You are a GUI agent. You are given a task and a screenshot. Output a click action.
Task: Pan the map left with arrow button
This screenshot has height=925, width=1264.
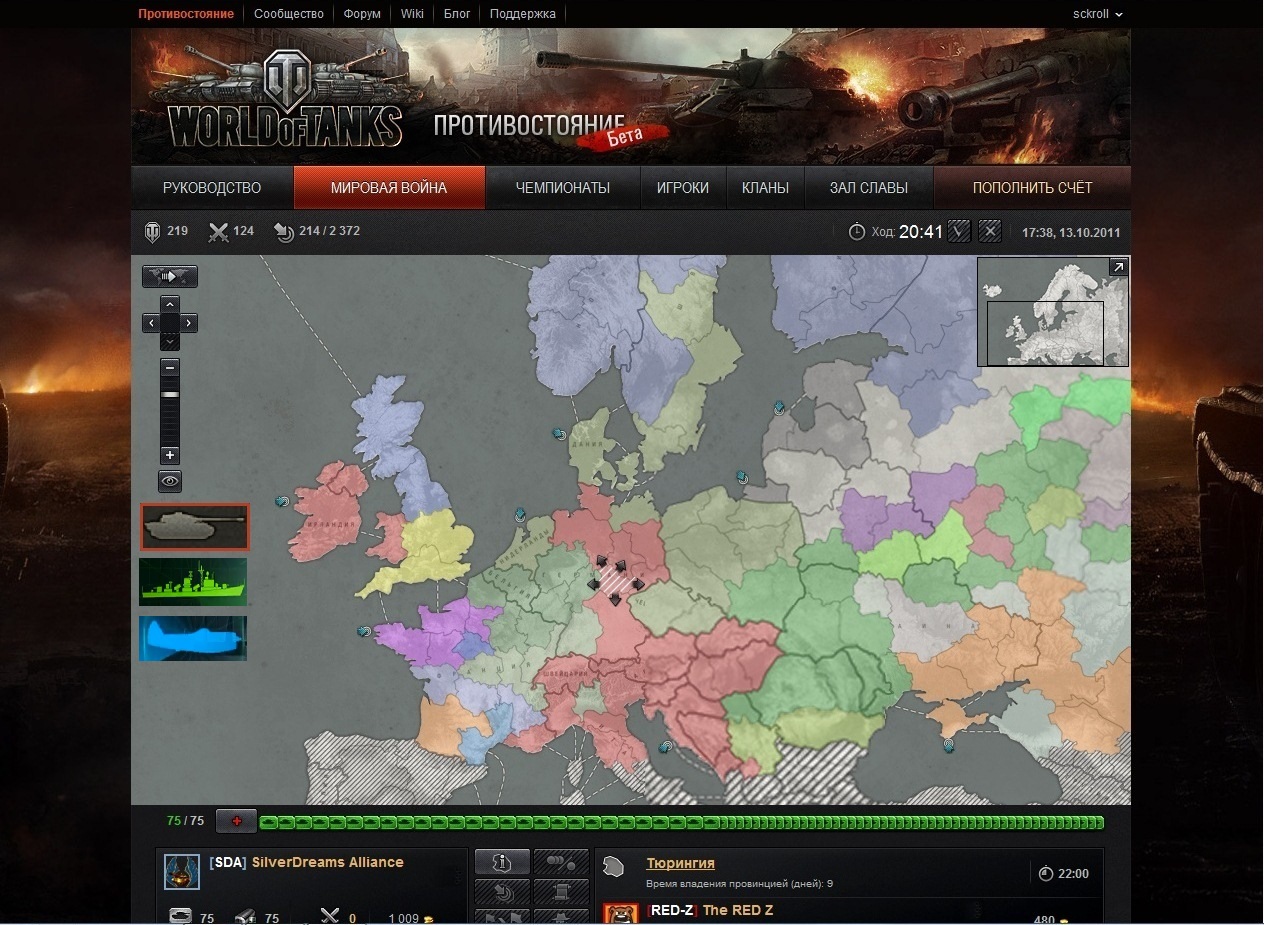[x=150, y=322]
